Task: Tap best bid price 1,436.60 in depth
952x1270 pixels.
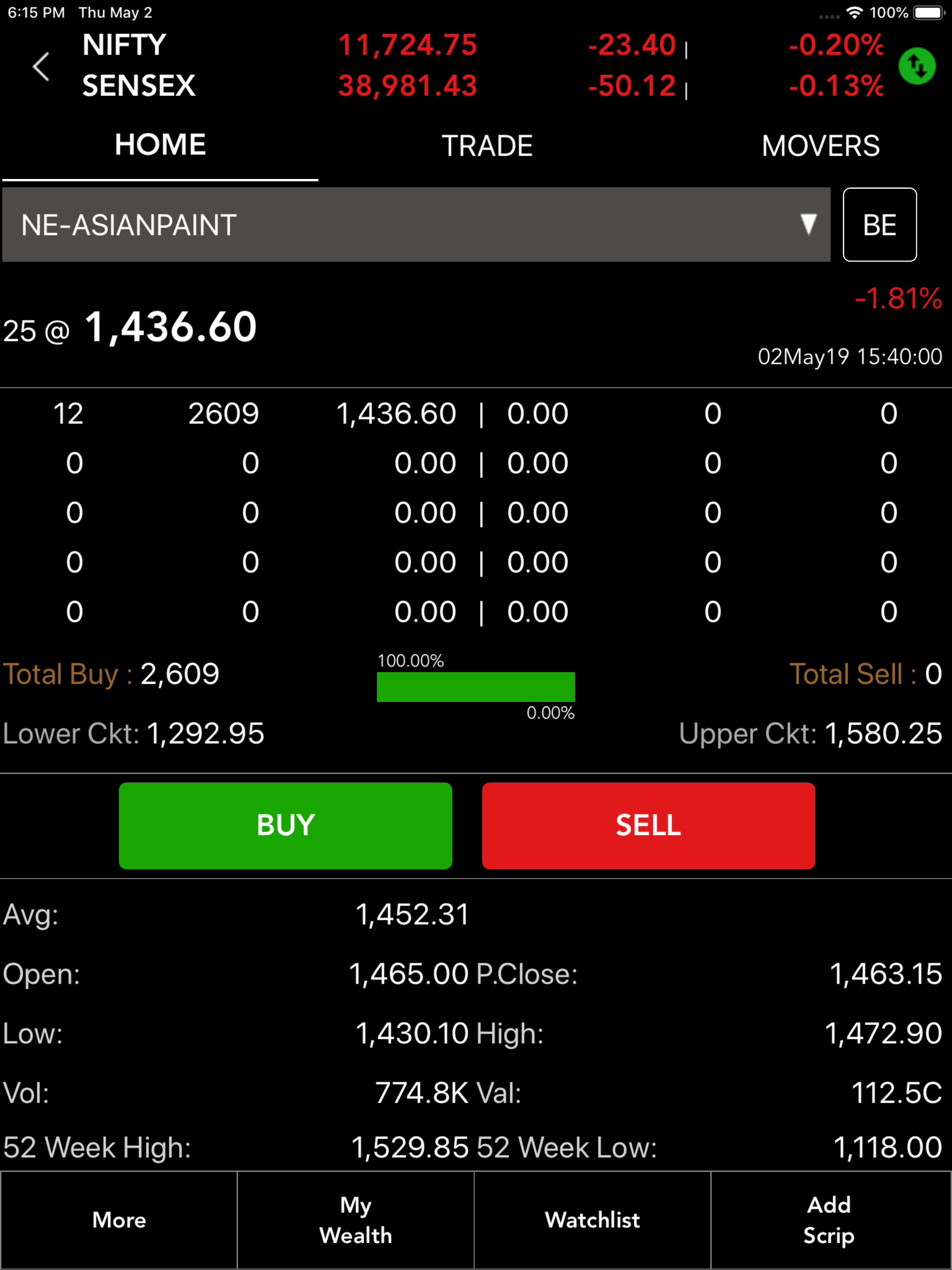Action: coord(396,414)
